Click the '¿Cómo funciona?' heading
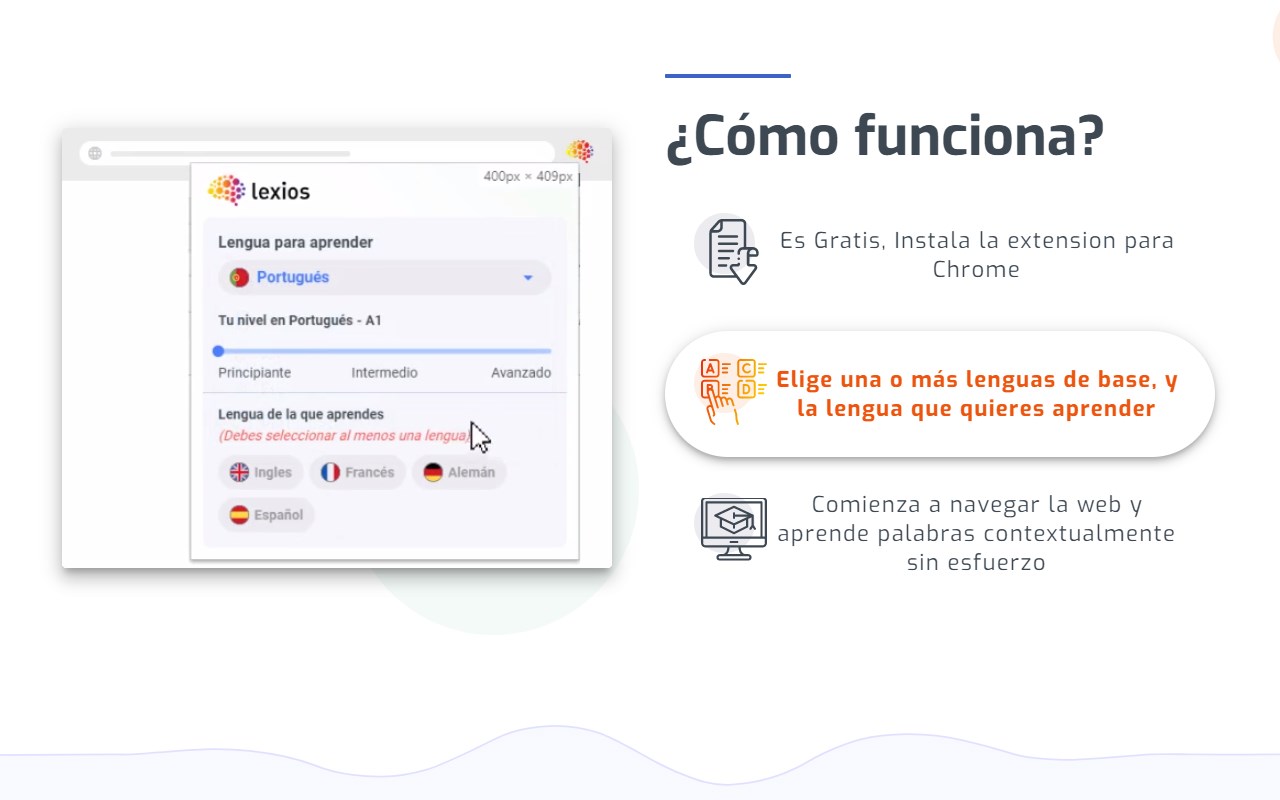This screenshot has height=800, width=1280. pos(885,136)
